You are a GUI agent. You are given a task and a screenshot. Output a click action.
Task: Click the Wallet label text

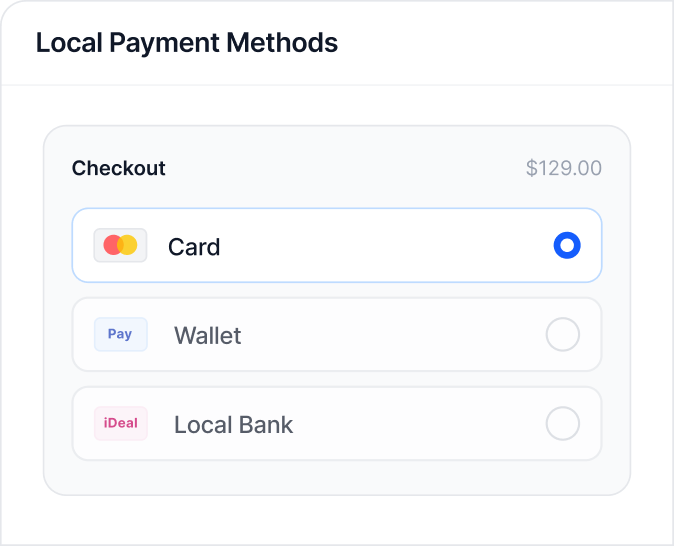pyautogui.click(x=208, y=335)
